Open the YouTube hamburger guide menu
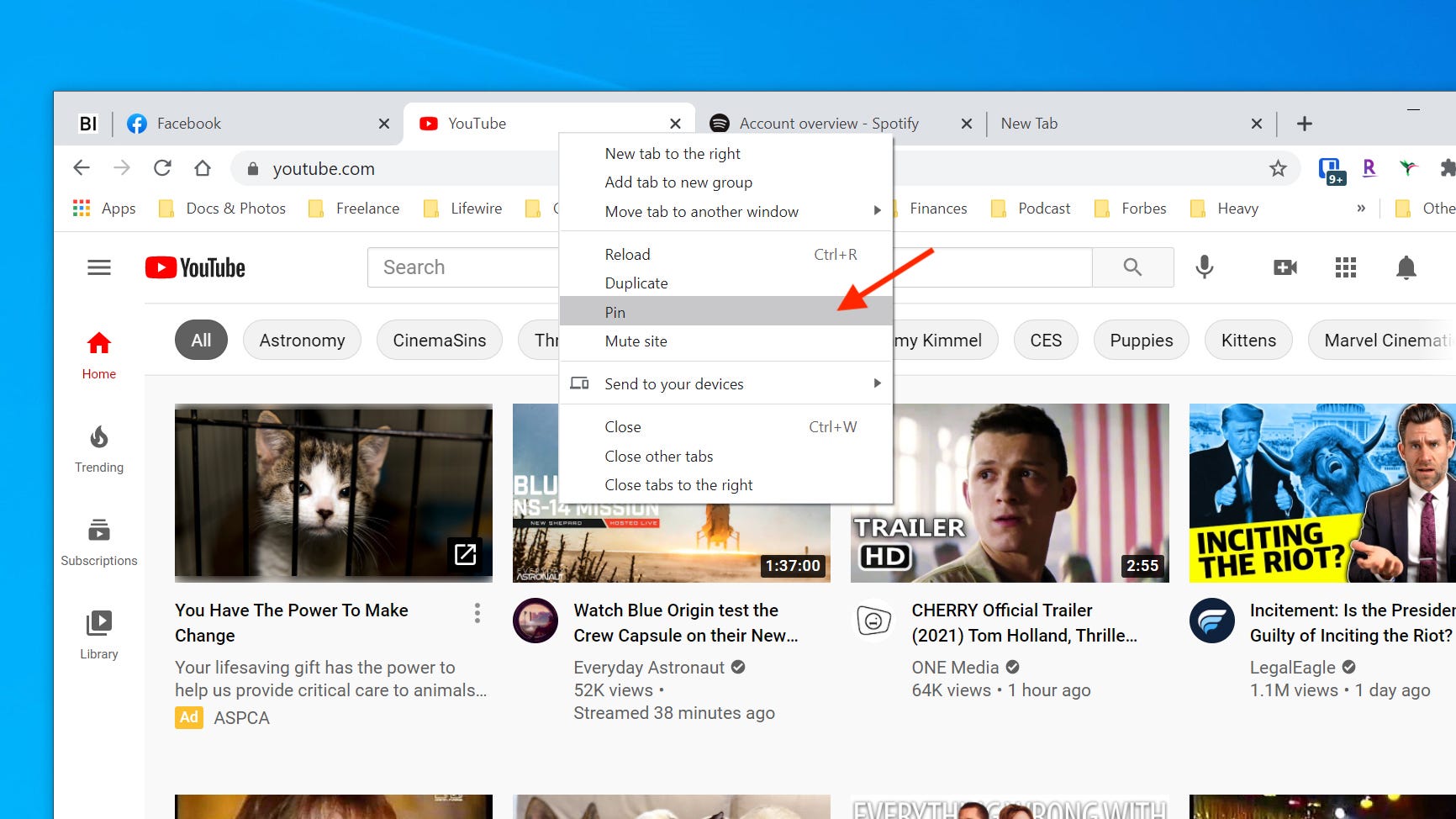1456x819 pixels. coord(99,267)
